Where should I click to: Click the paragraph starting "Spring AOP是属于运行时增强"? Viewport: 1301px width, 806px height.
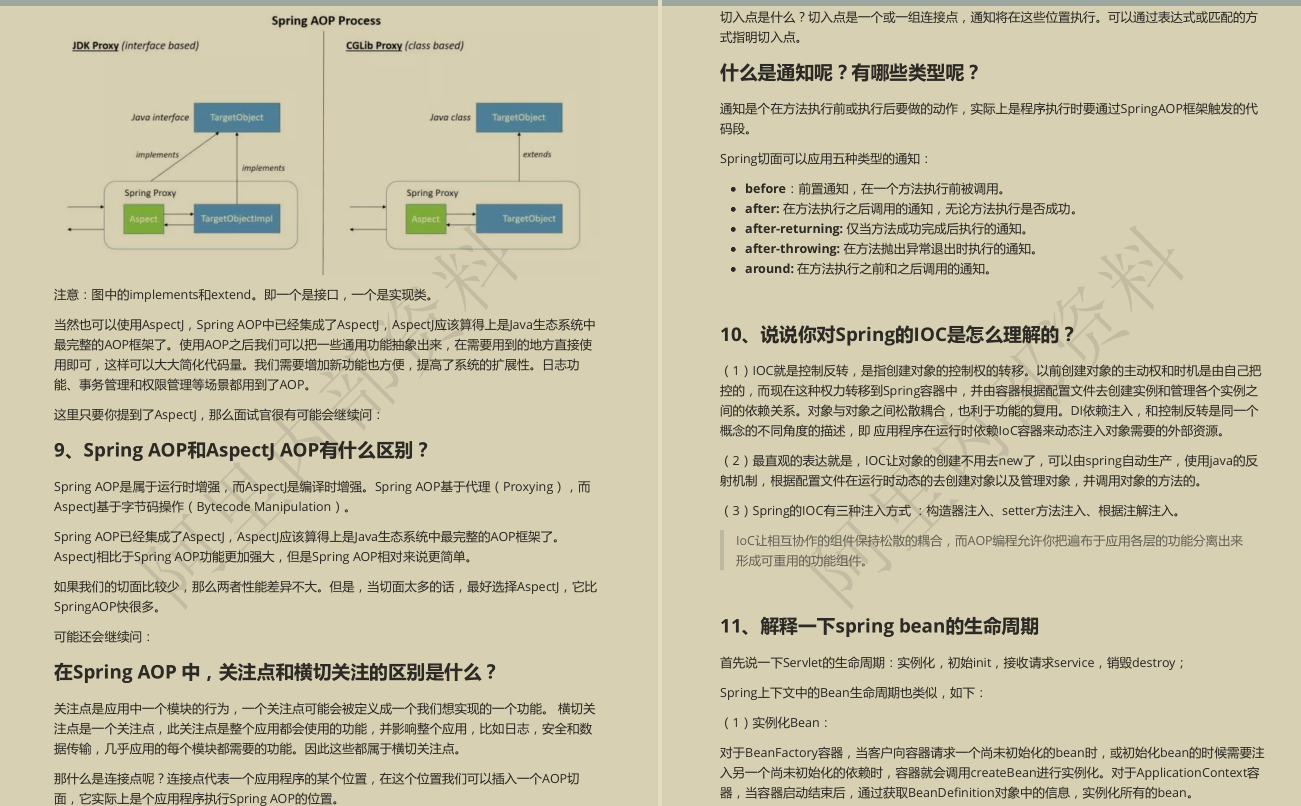(322, 497)
